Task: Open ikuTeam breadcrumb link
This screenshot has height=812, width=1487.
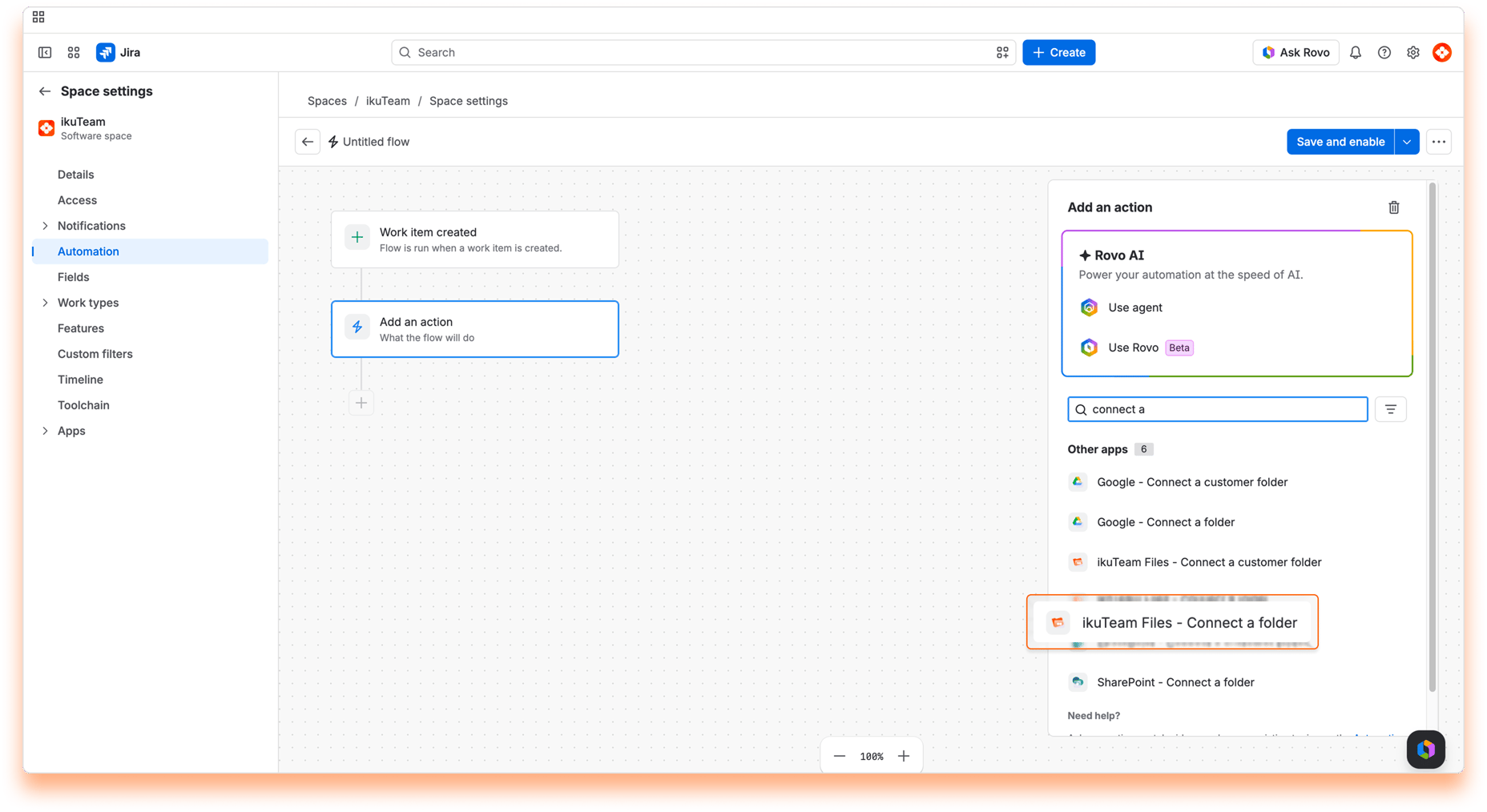Action: 388,101
